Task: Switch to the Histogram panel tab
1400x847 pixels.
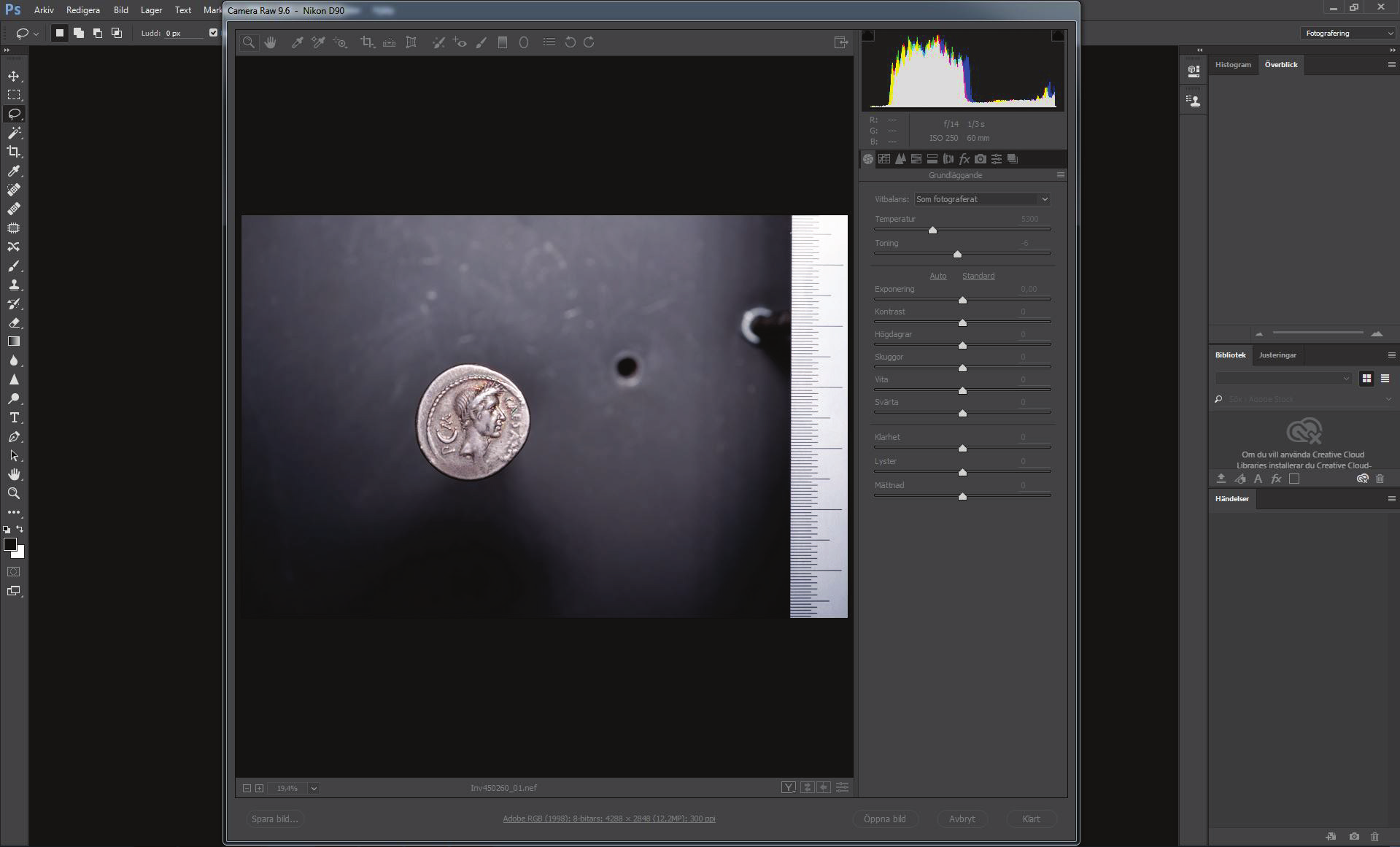Action: click(1233, 65)
